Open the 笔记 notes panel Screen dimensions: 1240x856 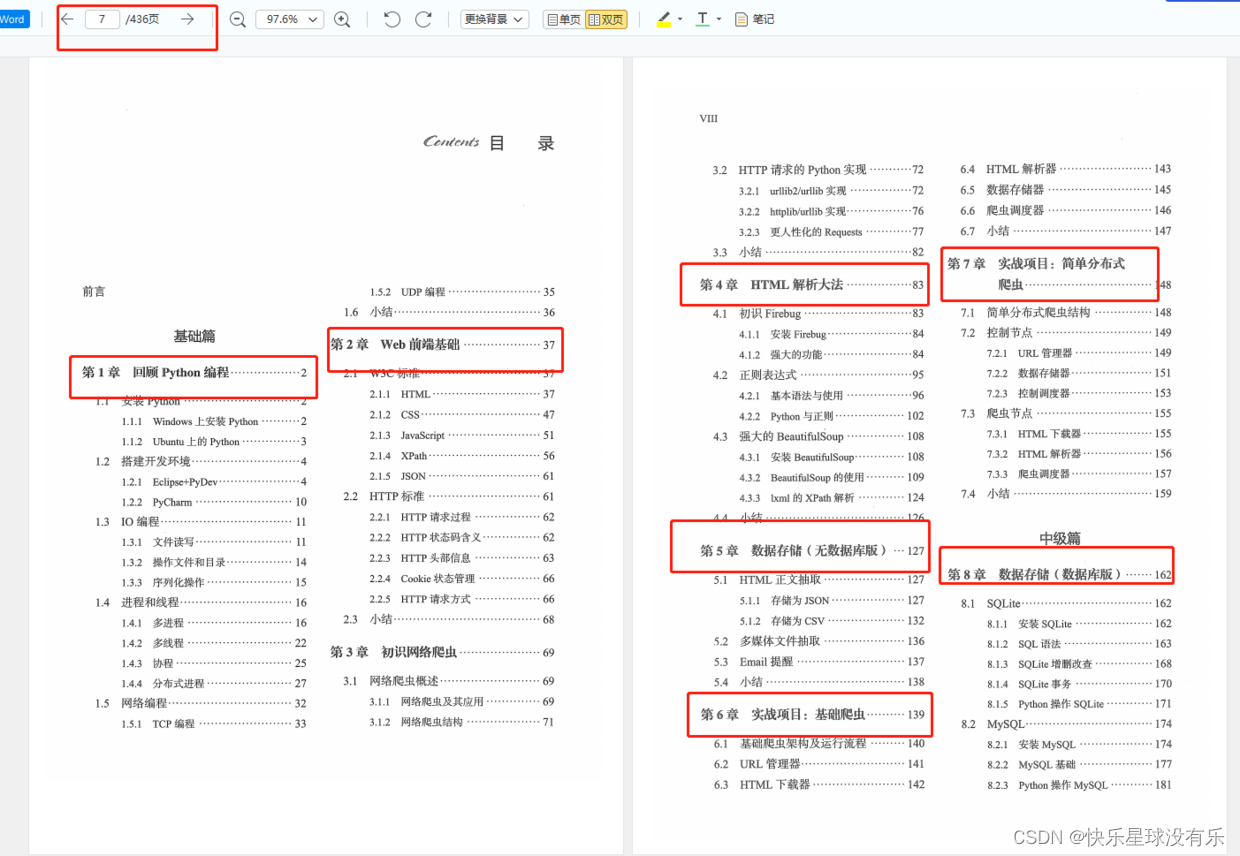coord(754,19)
